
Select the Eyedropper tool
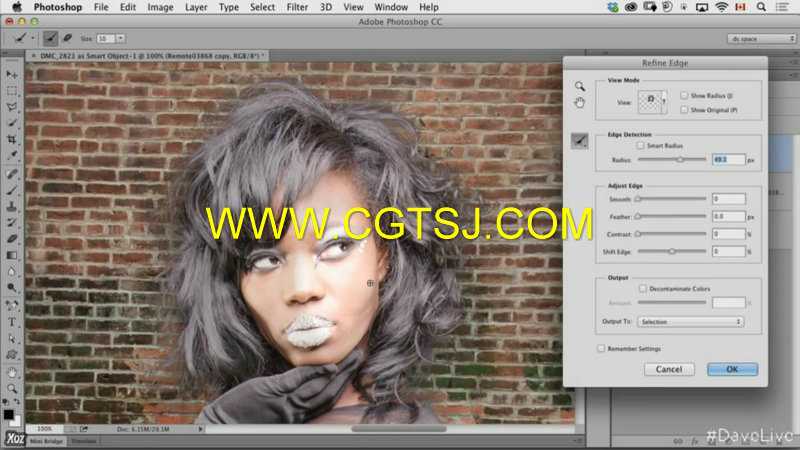pos(12,156)
